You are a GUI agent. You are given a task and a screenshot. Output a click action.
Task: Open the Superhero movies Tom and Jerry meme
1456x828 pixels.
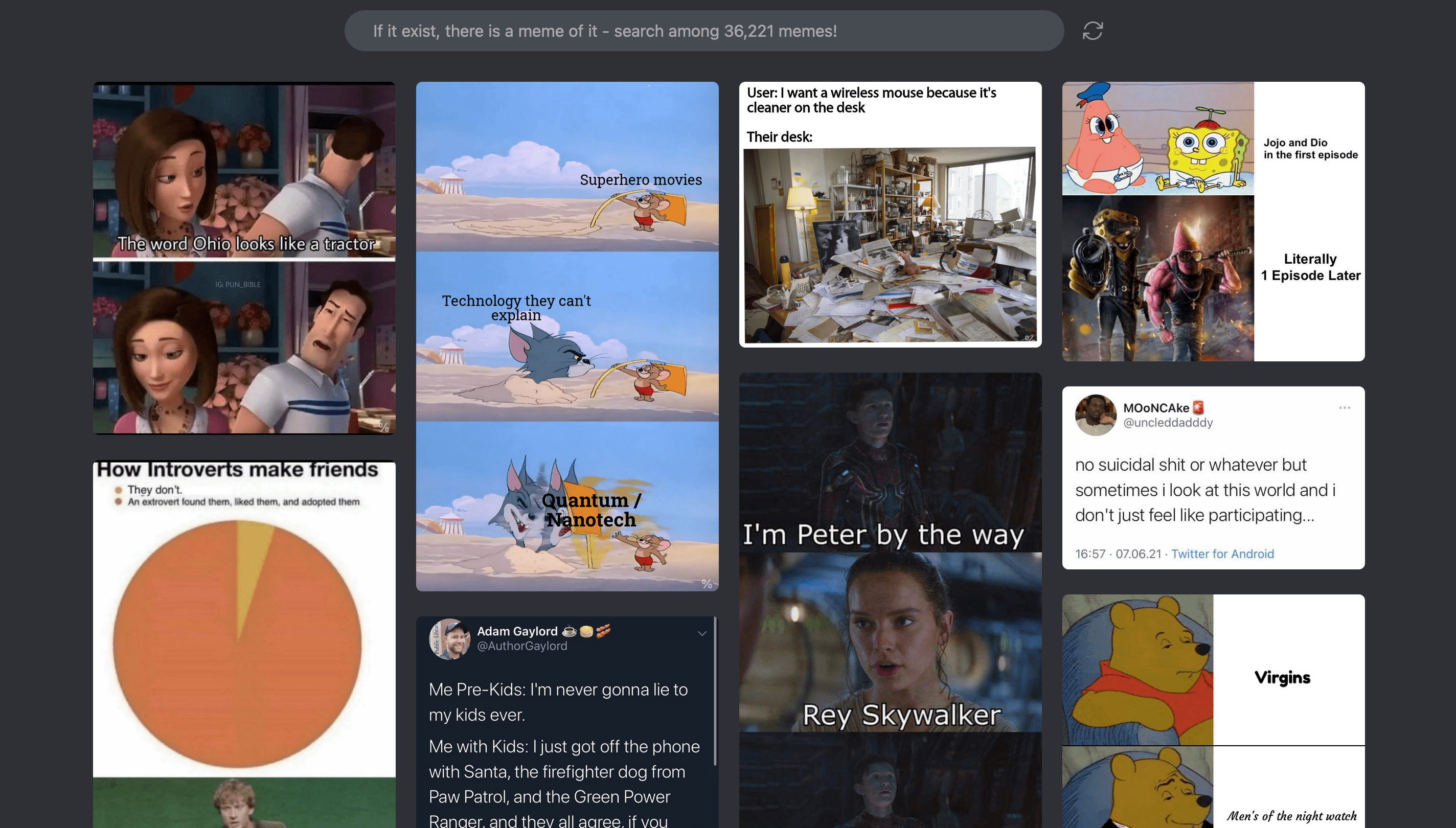tap(567, 337)
